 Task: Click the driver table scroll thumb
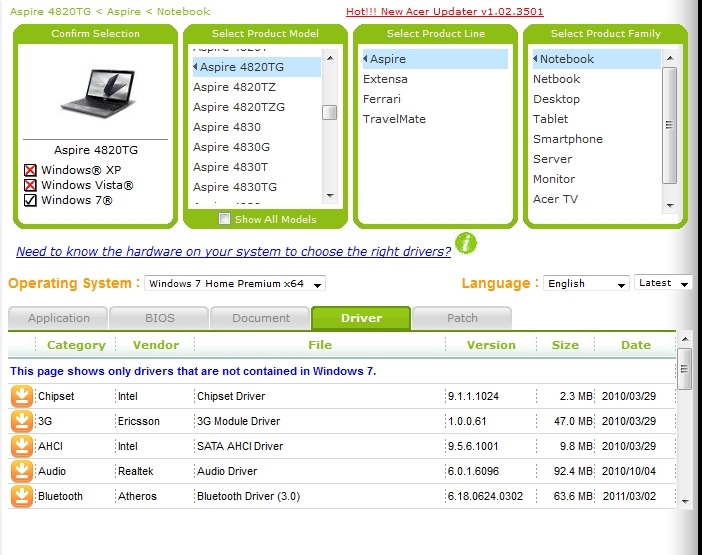tap(684, 369)
